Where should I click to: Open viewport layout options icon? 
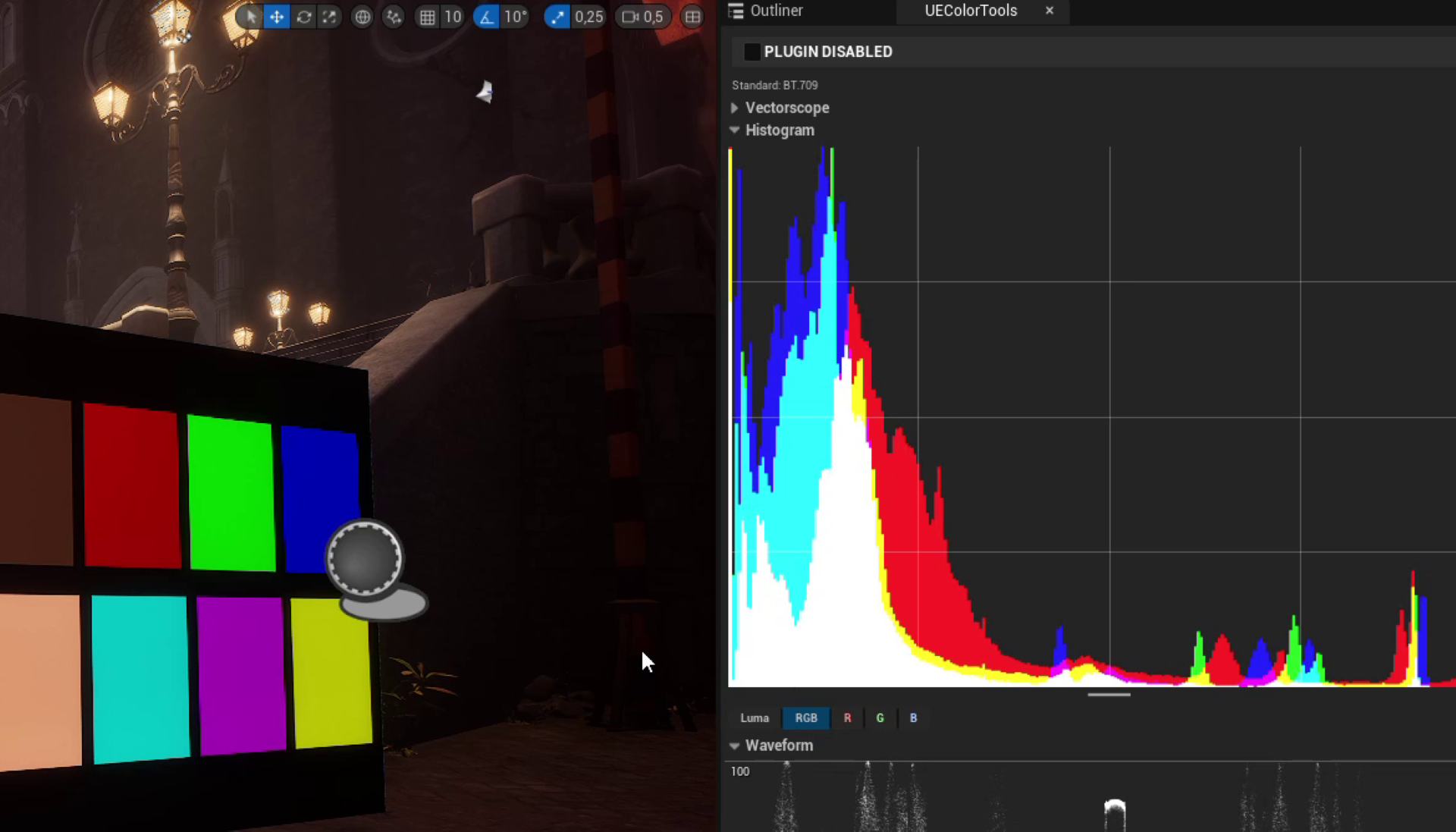pos(692,17)
